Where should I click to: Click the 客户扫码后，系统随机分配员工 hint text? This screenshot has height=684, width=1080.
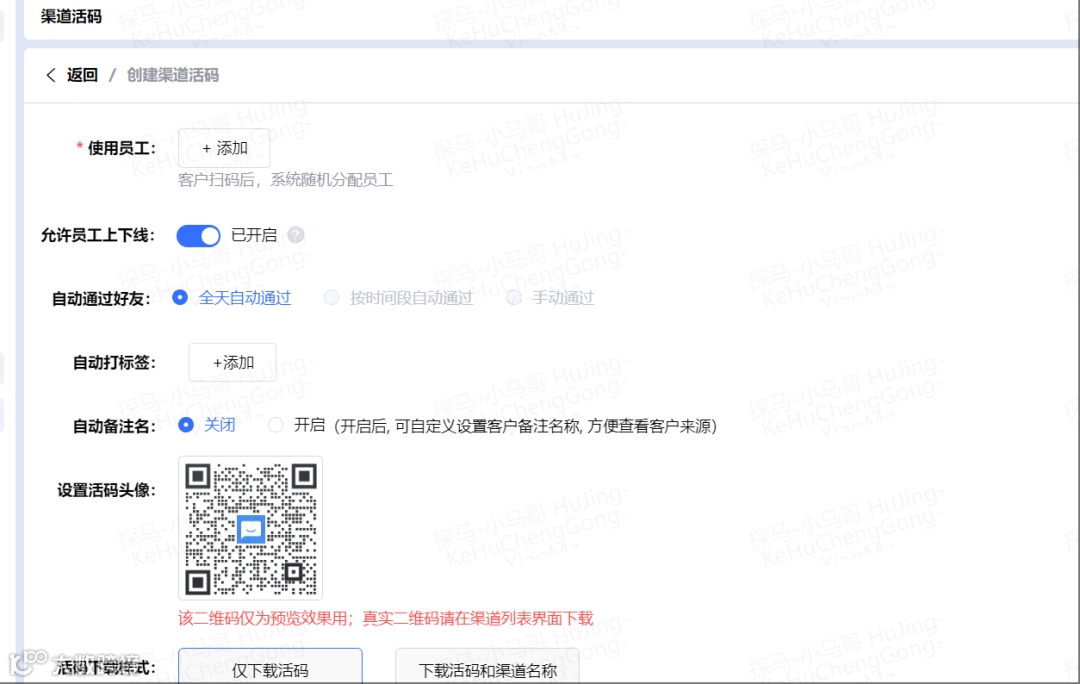click(285, 180)
